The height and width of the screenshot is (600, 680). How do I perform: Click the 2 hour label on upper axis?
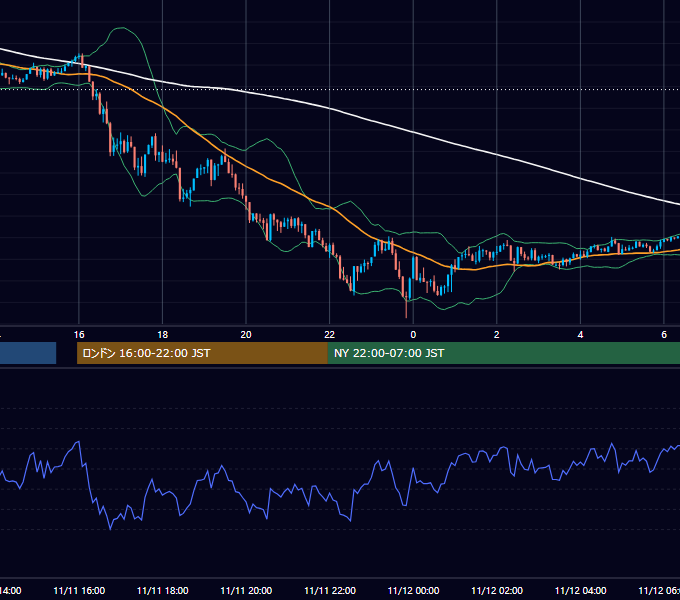[497, 334]
